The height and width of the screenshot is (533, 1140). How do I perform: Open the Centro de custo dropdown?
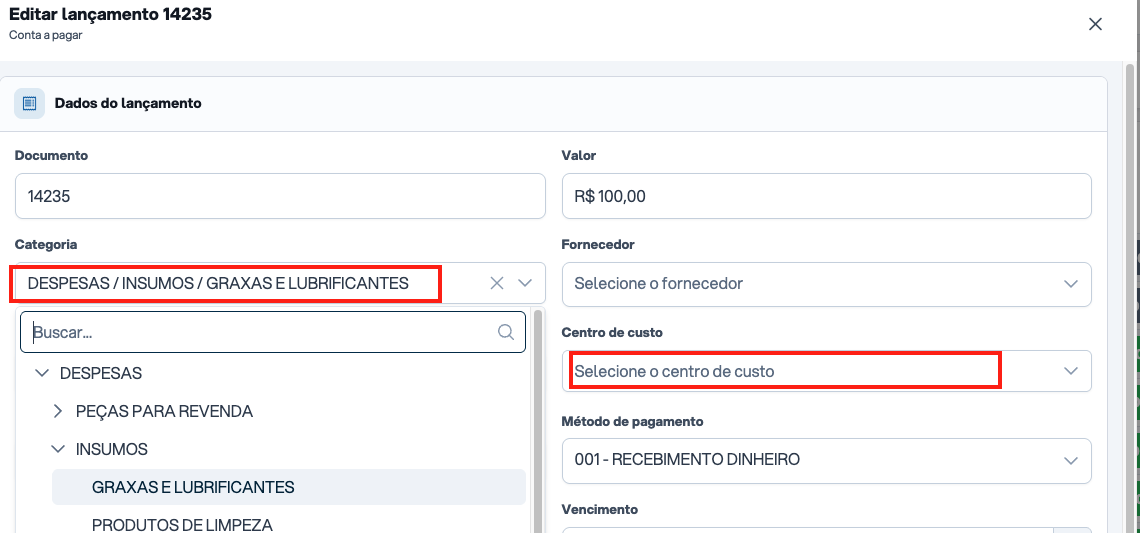tap(827, 371)
